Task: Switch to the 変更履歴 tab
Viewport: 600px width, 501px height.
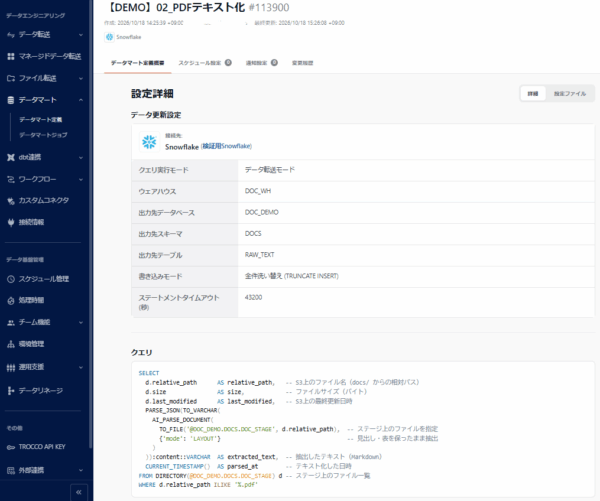Action: 302,63
